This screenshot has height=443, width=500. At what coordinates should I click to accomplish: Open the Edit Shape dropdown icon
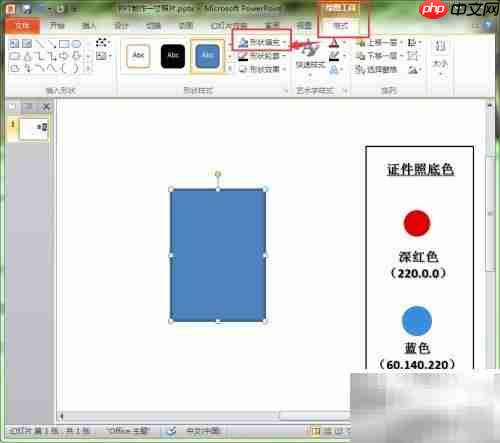tap(103, 43)
